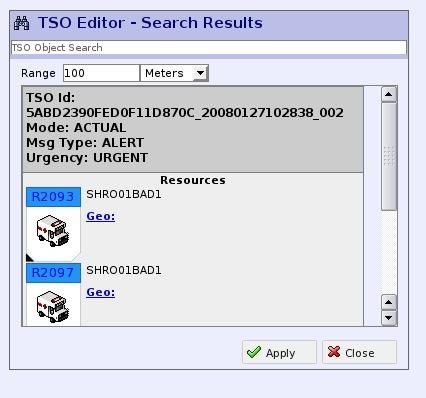Click the Msg Type: ALERT text

coord(85,143)
